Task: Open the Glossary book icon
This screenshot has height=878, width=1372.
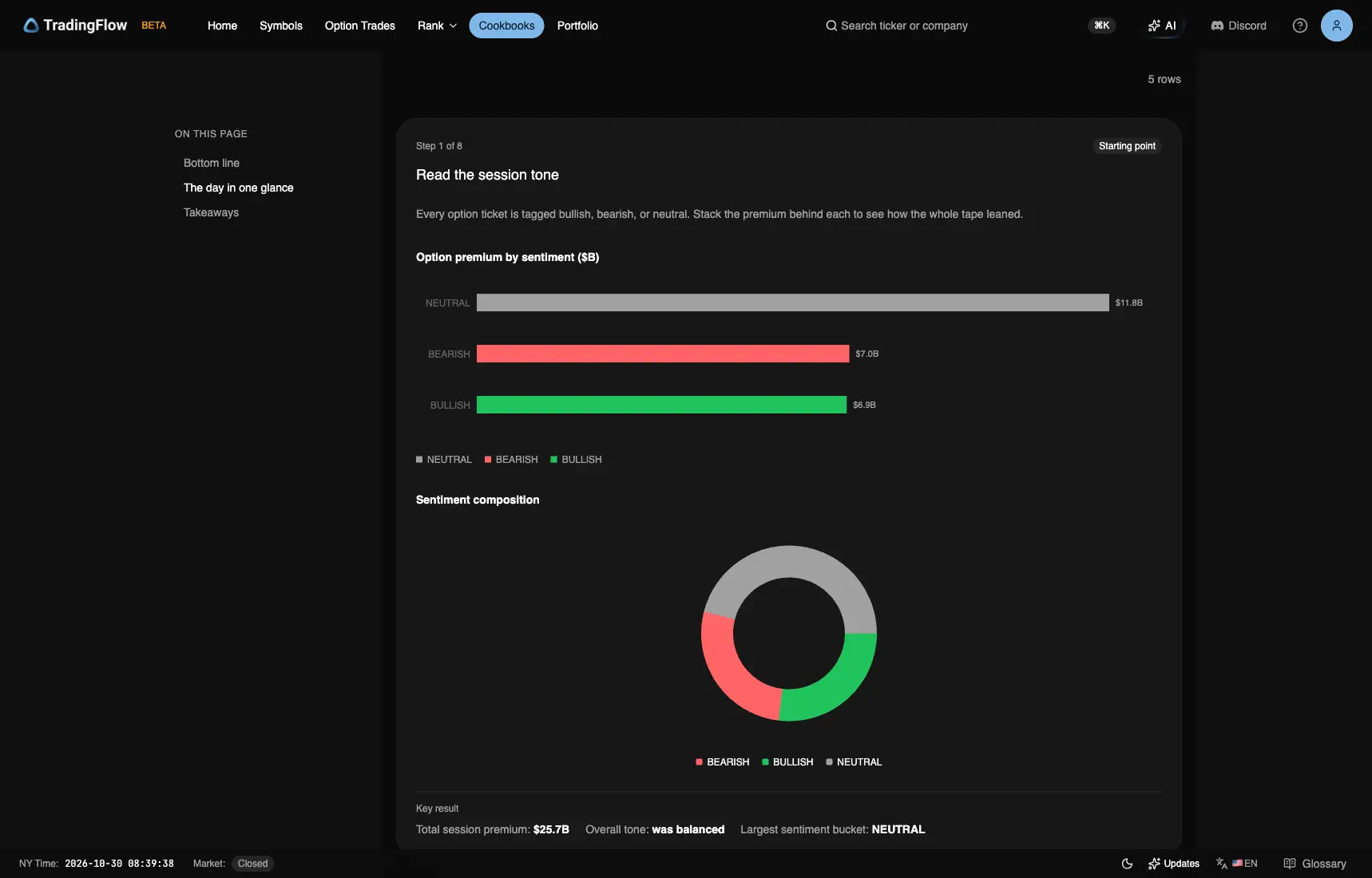Action: click(x=1290, y=864)
